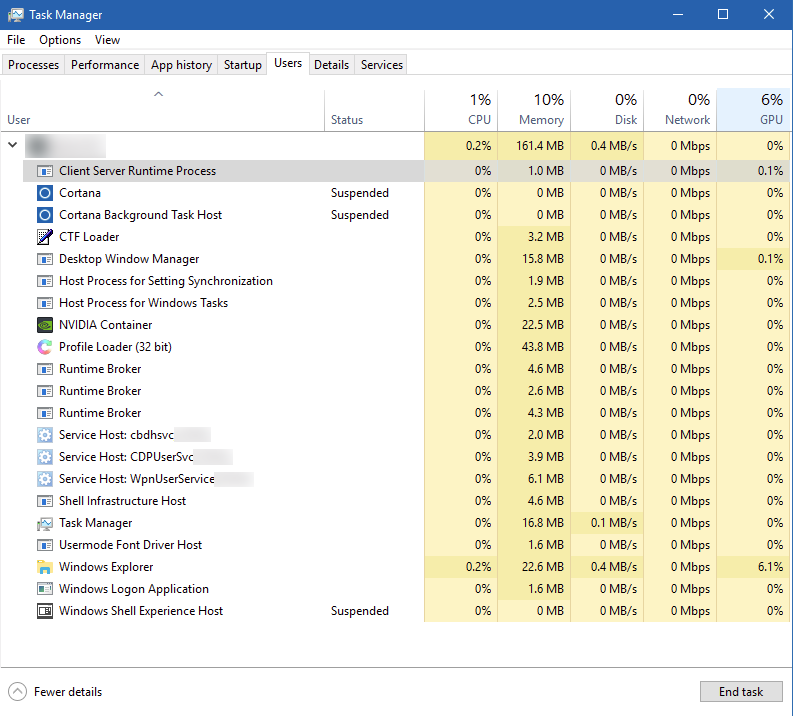Click the Cortana Background Task Host icon
Screen dimensions: 793x716
45,215
